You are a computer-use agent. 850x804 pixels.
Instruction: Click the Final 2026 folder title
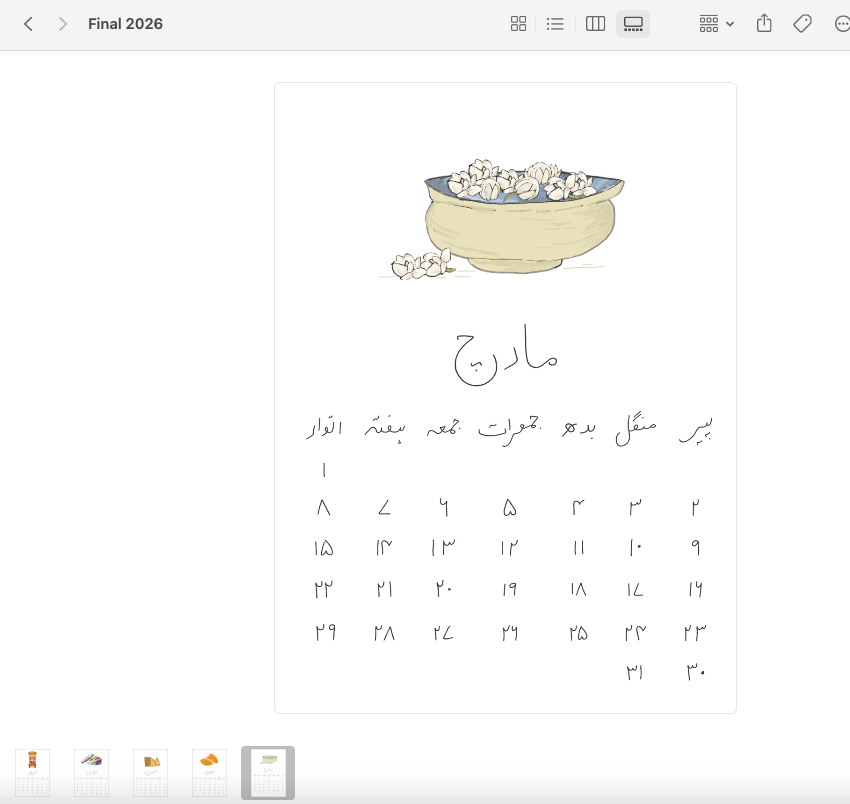click(125, 24)
